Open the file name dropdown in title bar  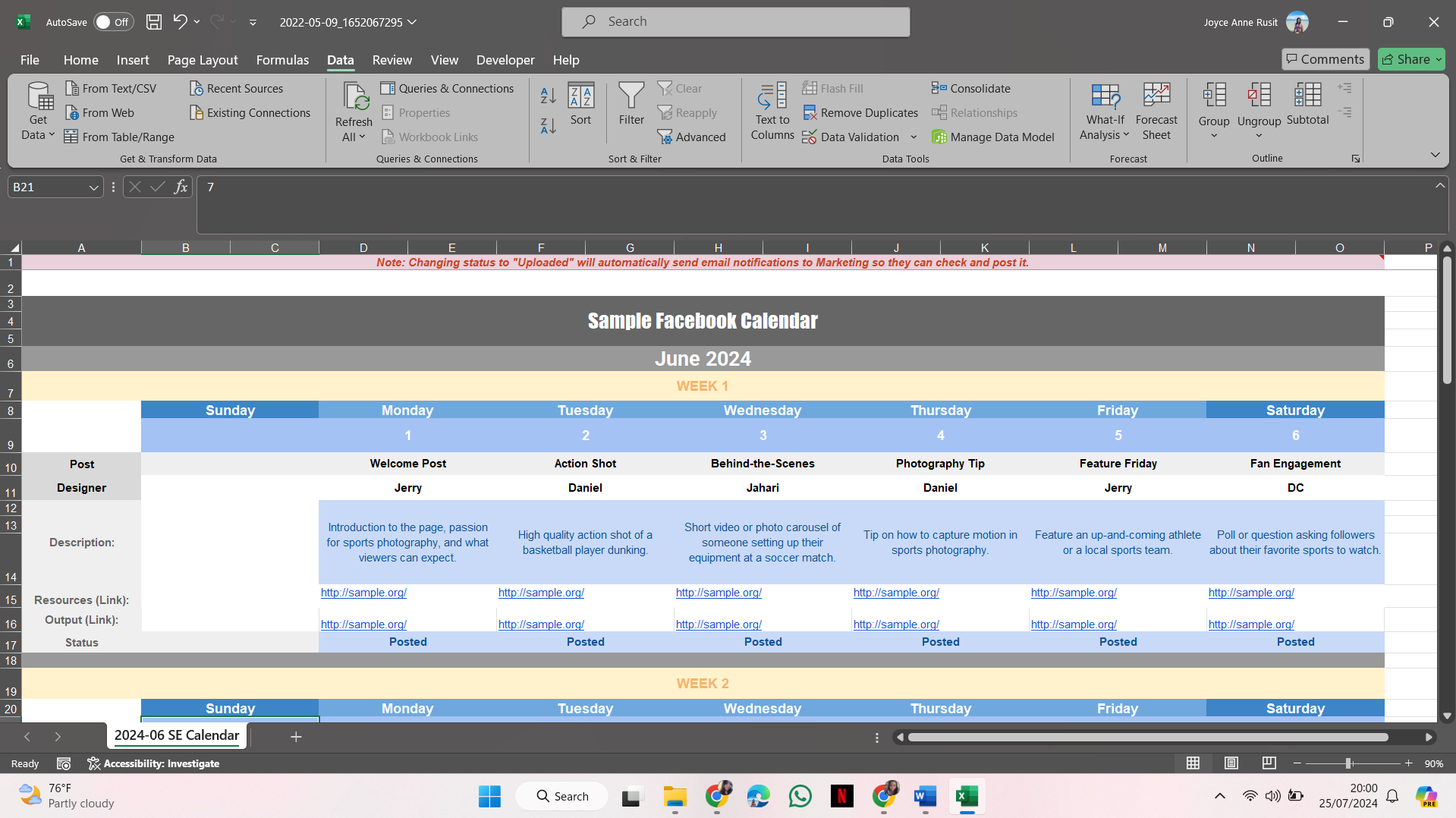[x=412, y=22]
